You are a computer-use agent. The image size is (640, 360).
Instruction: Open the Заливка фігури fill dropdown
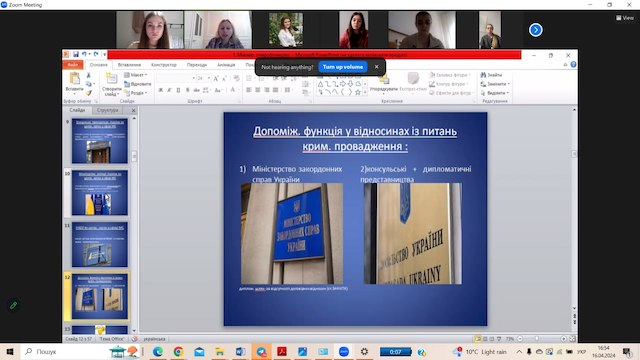(x=450, y=75)
